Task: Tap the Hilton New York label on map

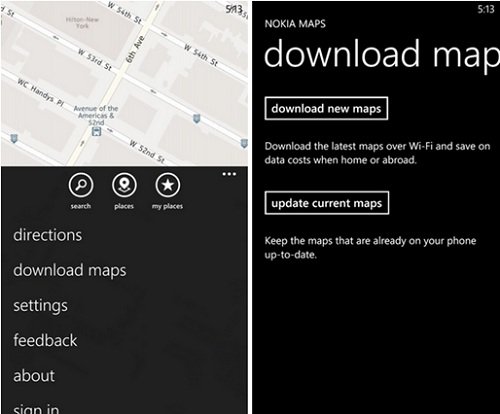Action: pyautogui.click(x=82, y=22)
